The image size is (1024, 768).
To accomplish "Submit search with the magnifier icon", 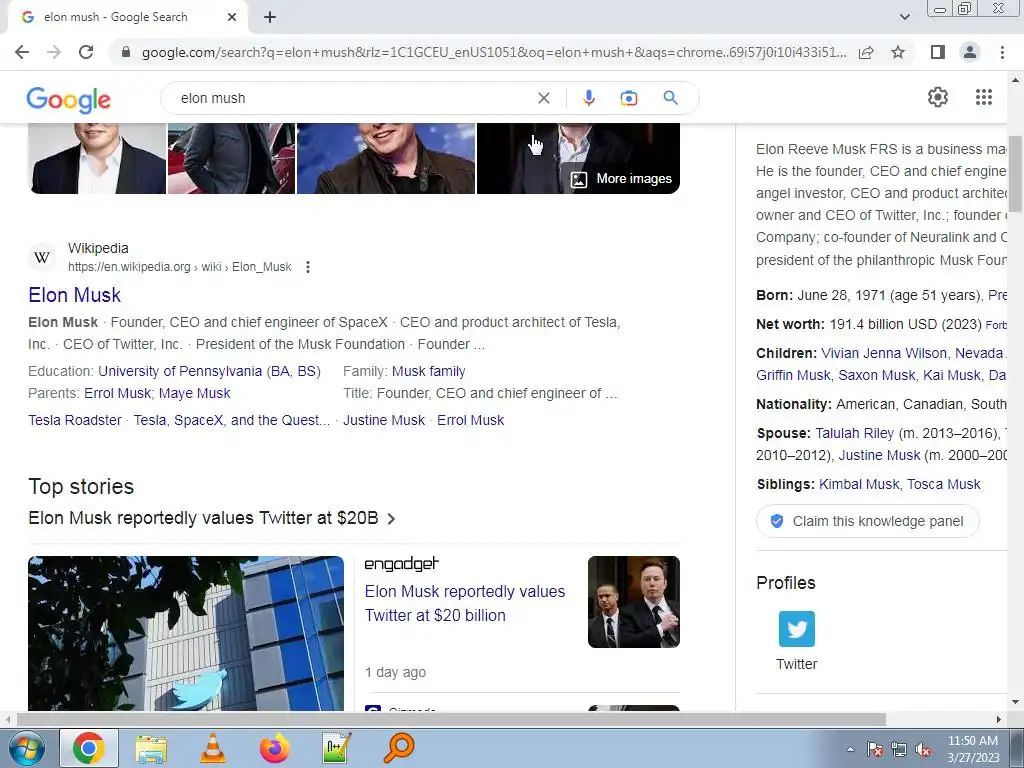I will coord(670,98).
